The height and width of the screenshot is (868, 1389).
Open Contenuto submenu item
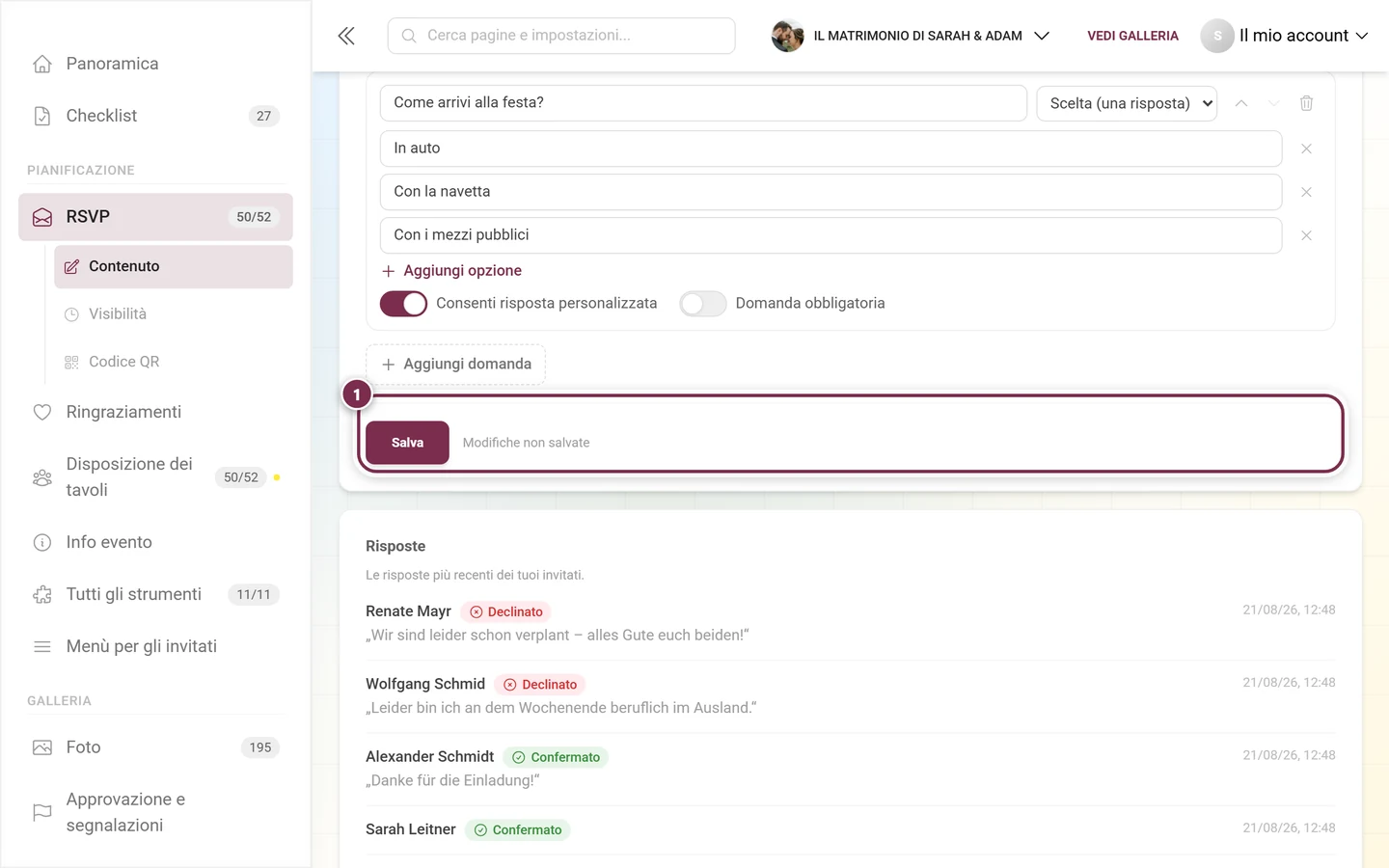[174, 266]
